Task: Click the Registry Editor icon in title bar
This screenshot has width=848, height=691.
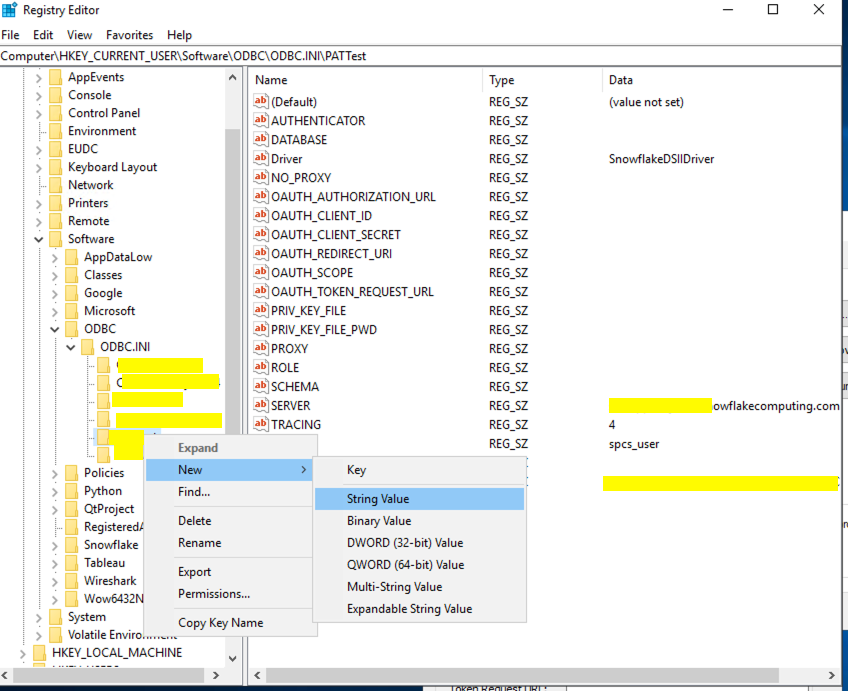Action: (x=10, y=9)
